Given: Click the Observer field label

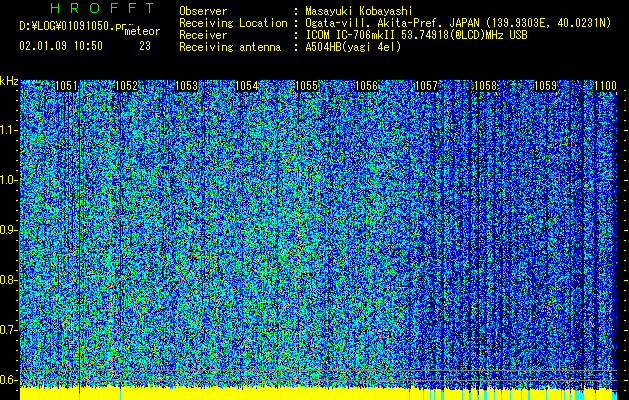Looking at the screenshot, I should coord(203,11).
